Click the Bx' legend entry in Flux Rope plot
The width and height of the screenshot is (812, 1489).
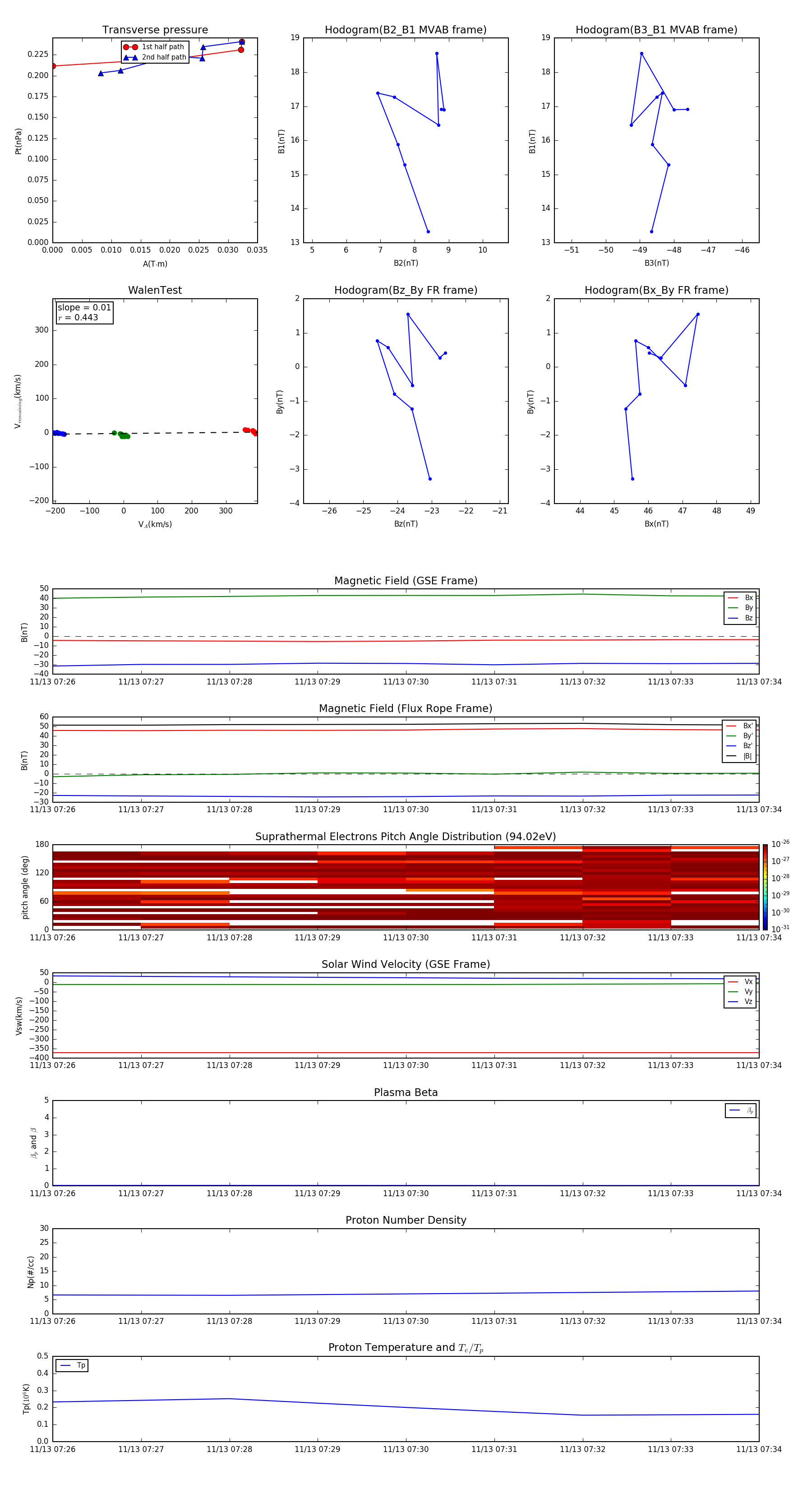[x=740, y=726]
